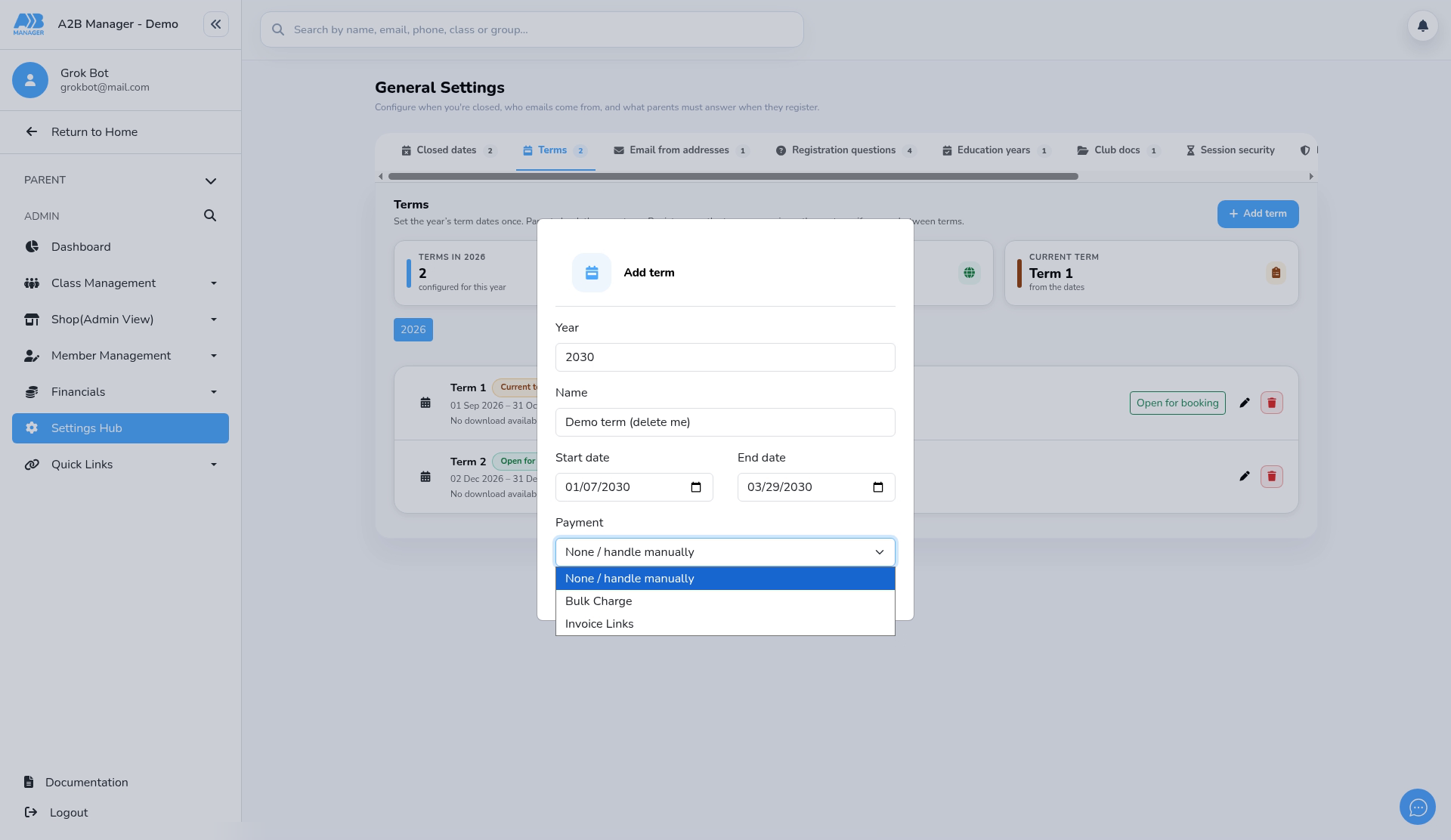Collapse the sidebar with double-chevron icon
The width and height of the screenshot is (1451, 840).
pyautogui.click(x=215, y=24)
